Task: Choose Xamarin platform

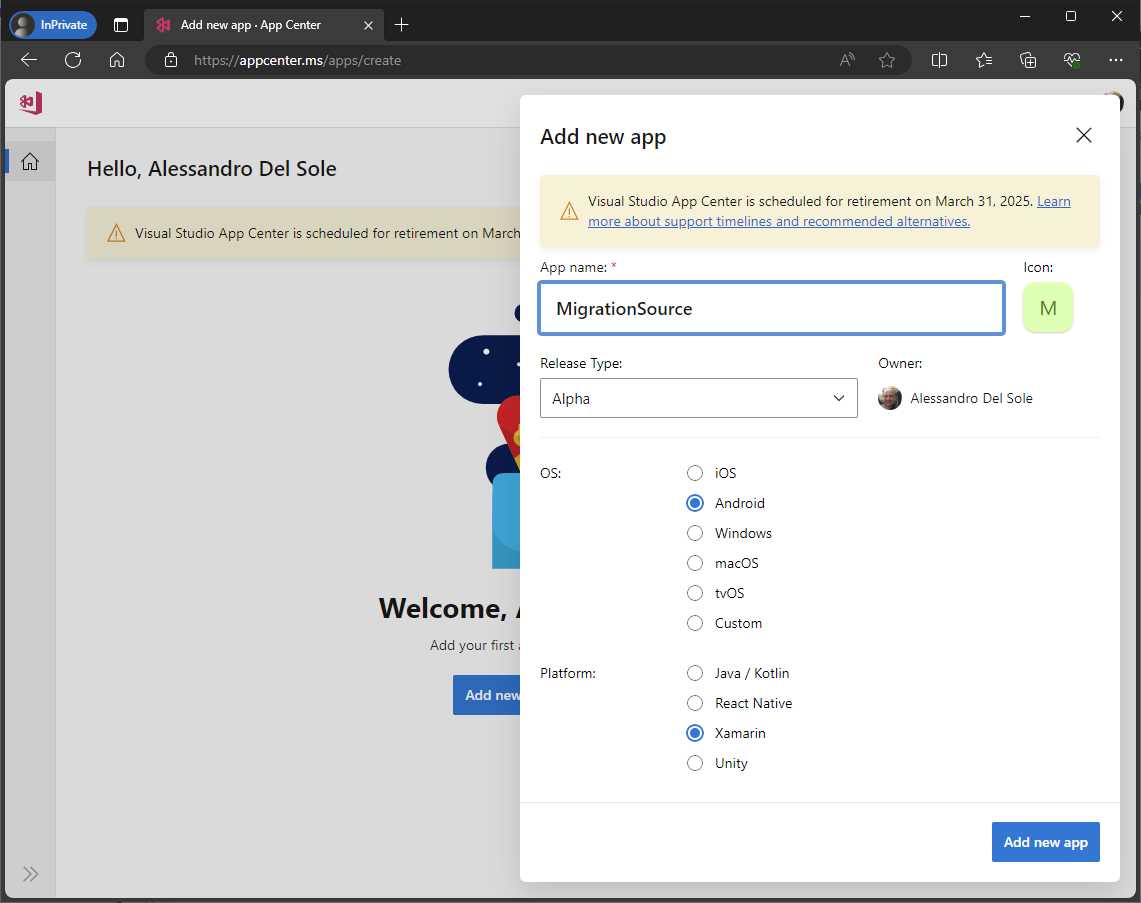Action: pos(695,733)
